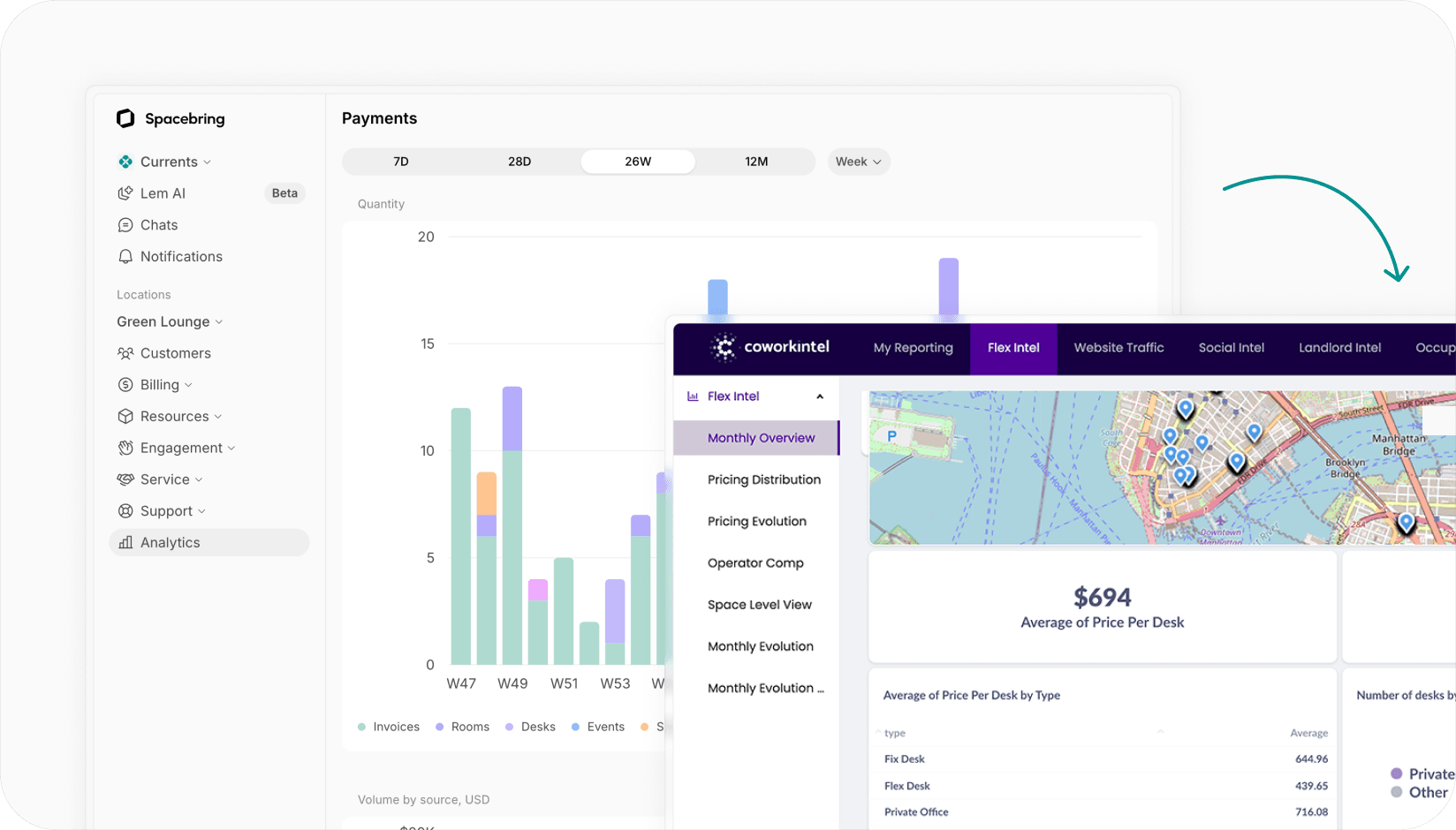Viewport: 1456px width, 830px height.
Task: Expand the Resources submenu chevron
Action: coord(218,417)
